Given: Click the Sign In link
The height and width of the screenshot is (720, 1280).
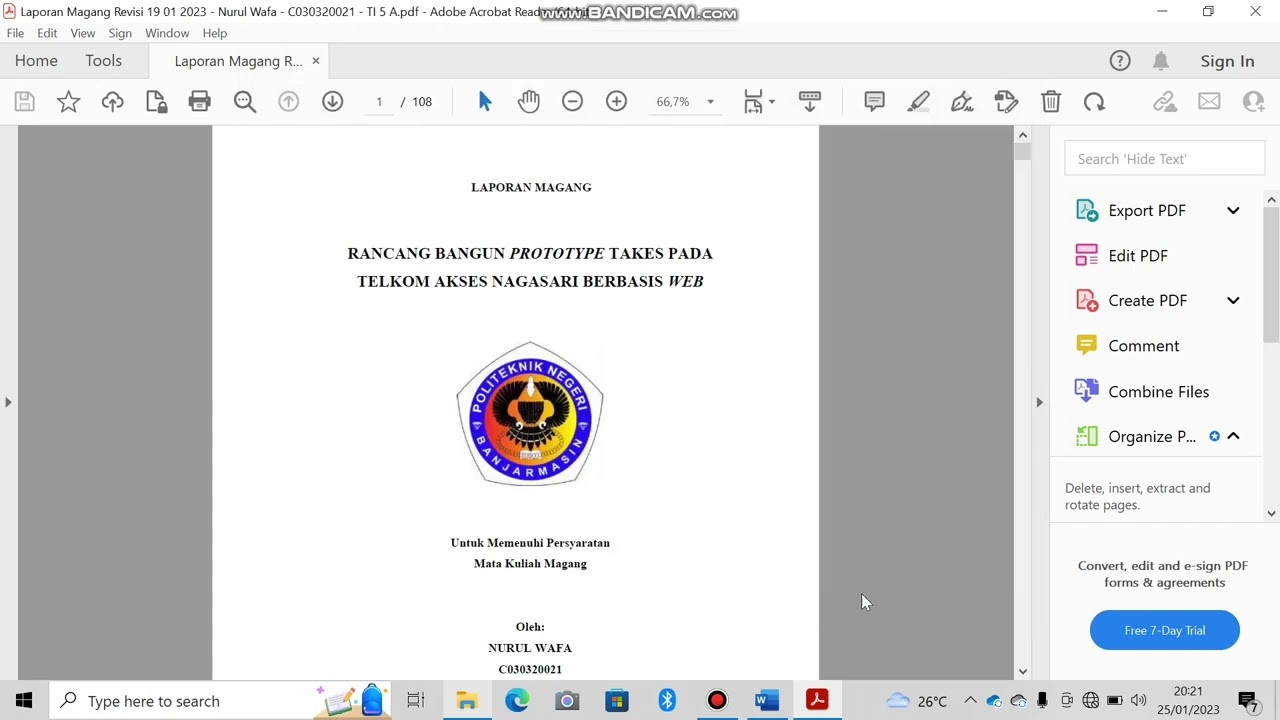Looking at the screenshot, I should coord(1227,61).
